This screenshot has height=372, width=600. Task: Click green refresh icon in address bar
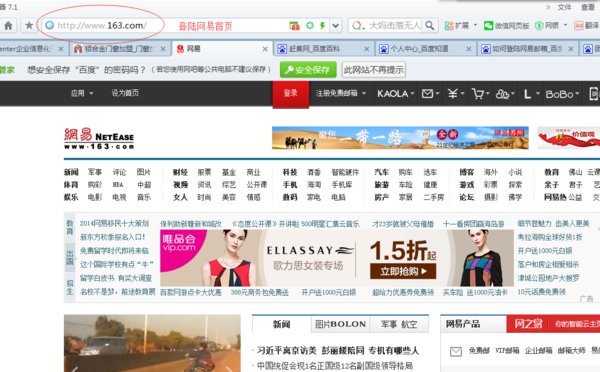coord(310,26)
